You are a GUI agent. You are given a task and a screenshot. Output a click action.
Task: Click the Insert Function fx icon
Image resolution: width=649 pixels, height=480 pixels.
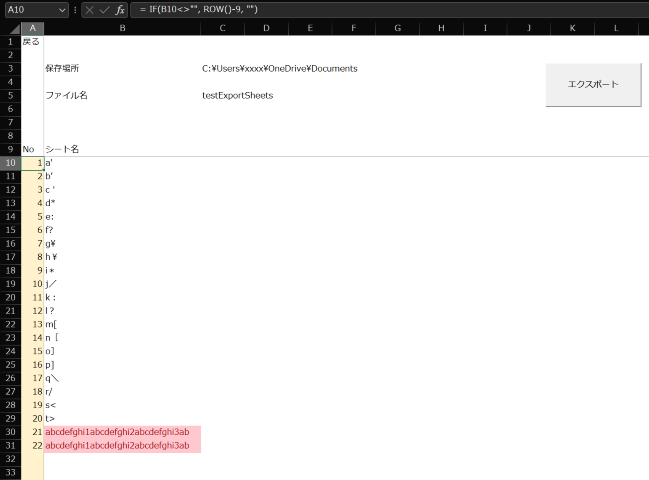click(120, 10)
